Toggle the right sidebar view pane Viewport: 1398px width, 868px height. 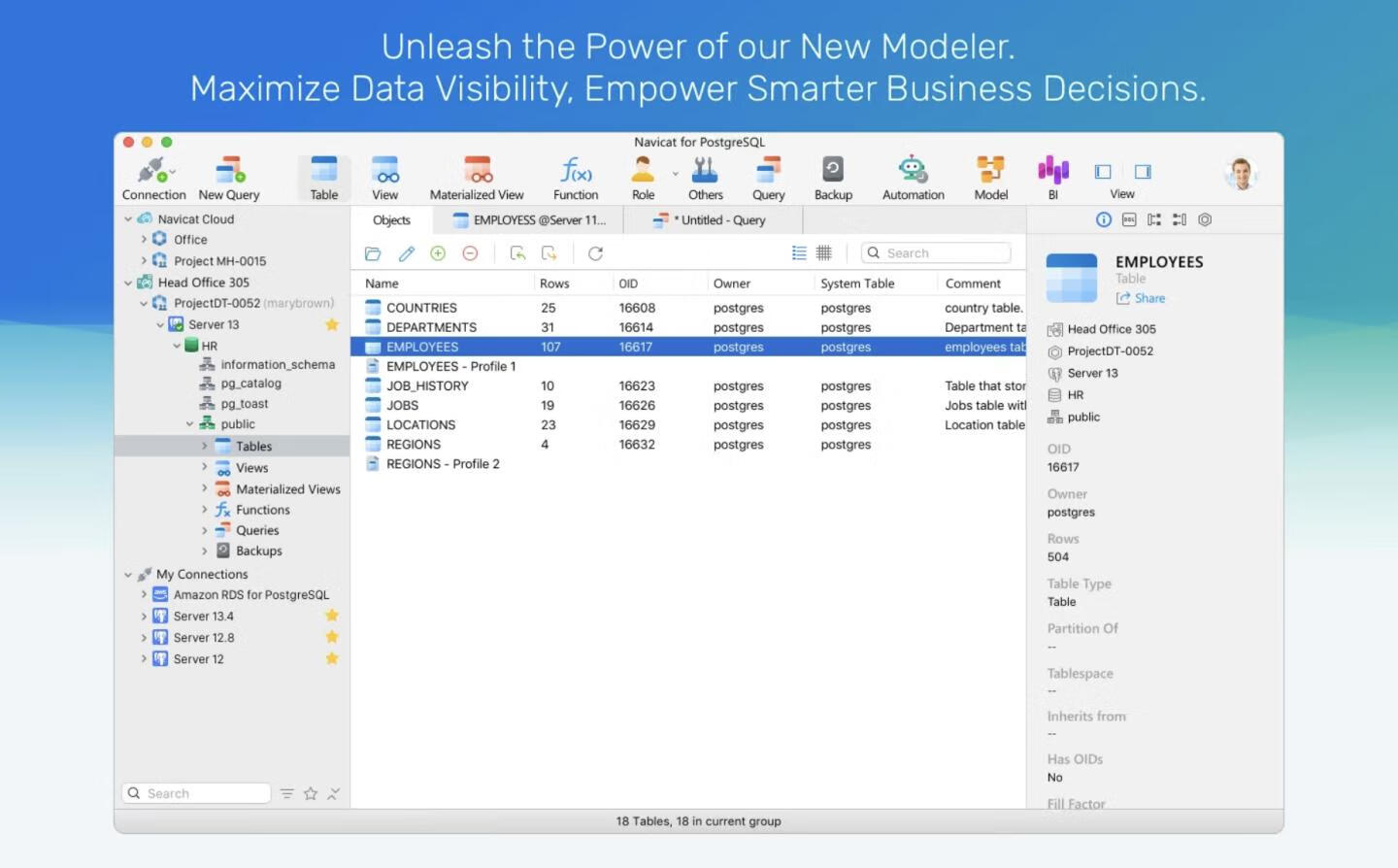pos(1143,172)
